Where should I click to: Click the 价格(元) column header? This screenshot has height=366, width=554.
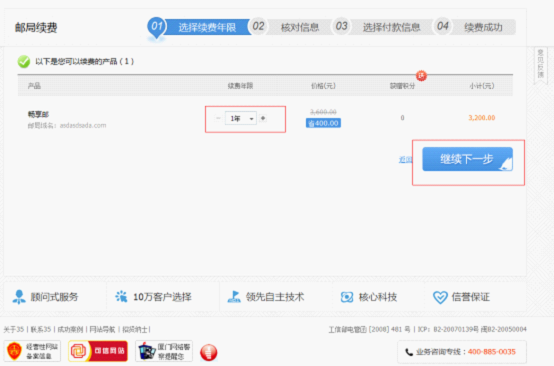pyautogui.click(x=323, y=85)
